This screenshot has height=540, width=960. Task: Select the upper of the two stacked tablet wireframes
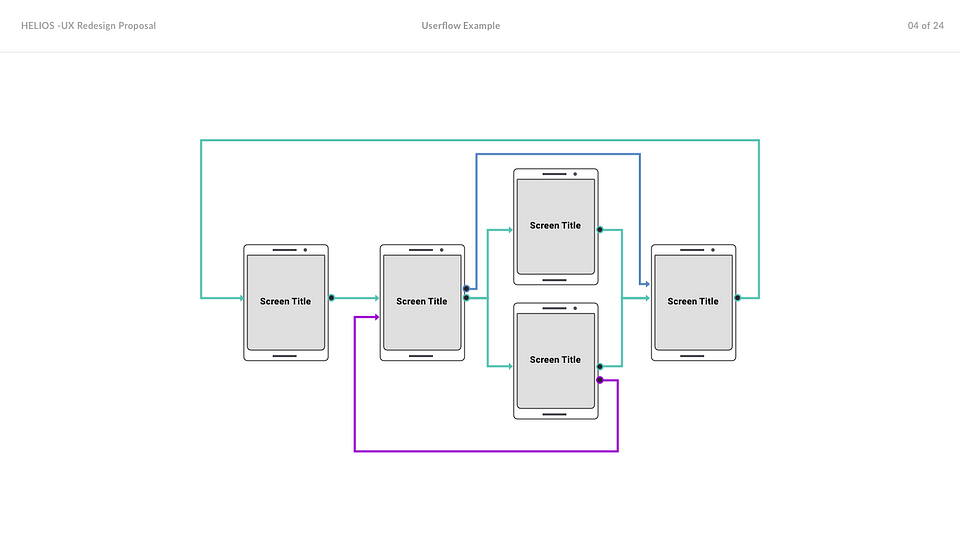click(555, 227)
